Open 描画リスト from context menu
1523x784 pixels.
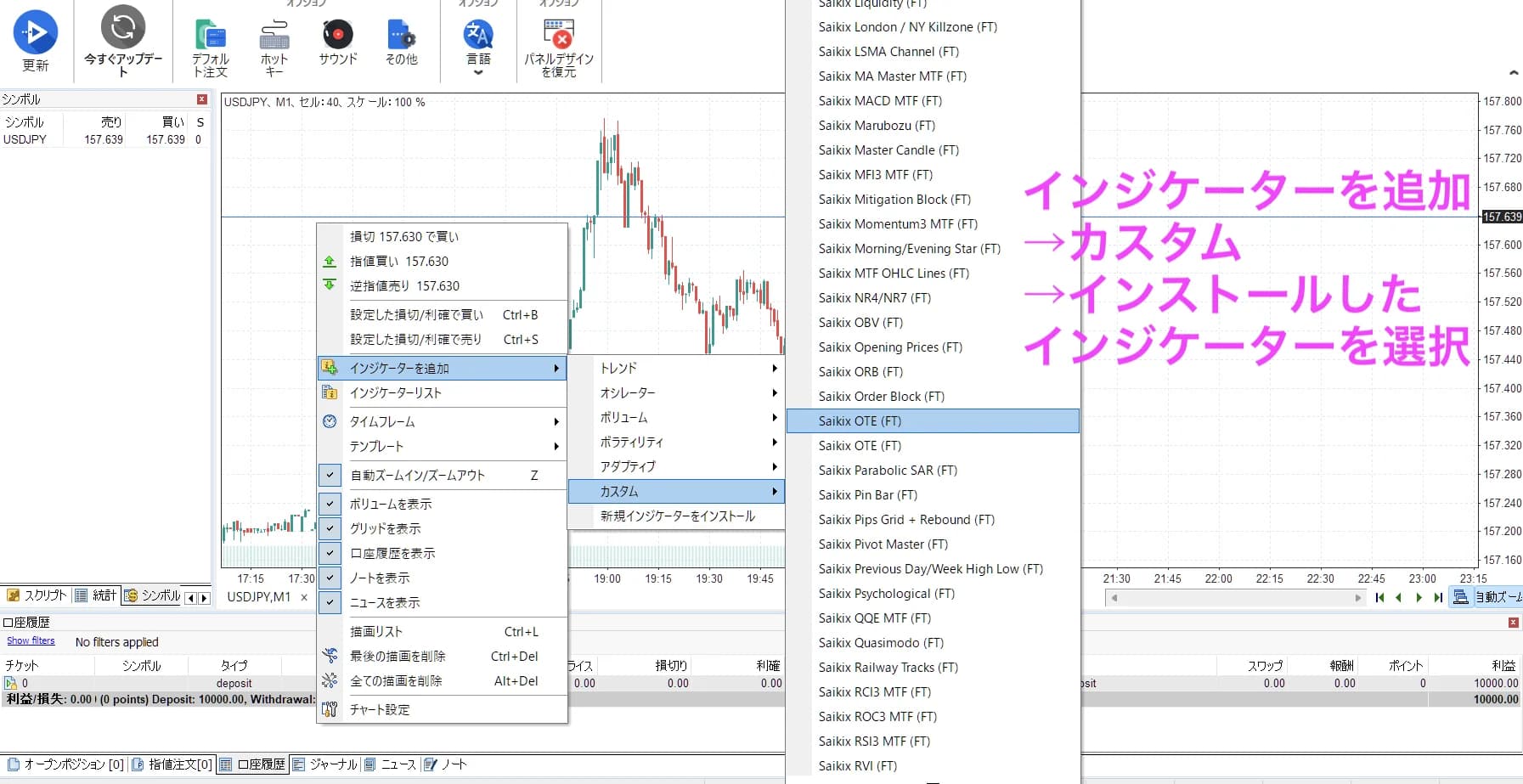pos(442,631)
